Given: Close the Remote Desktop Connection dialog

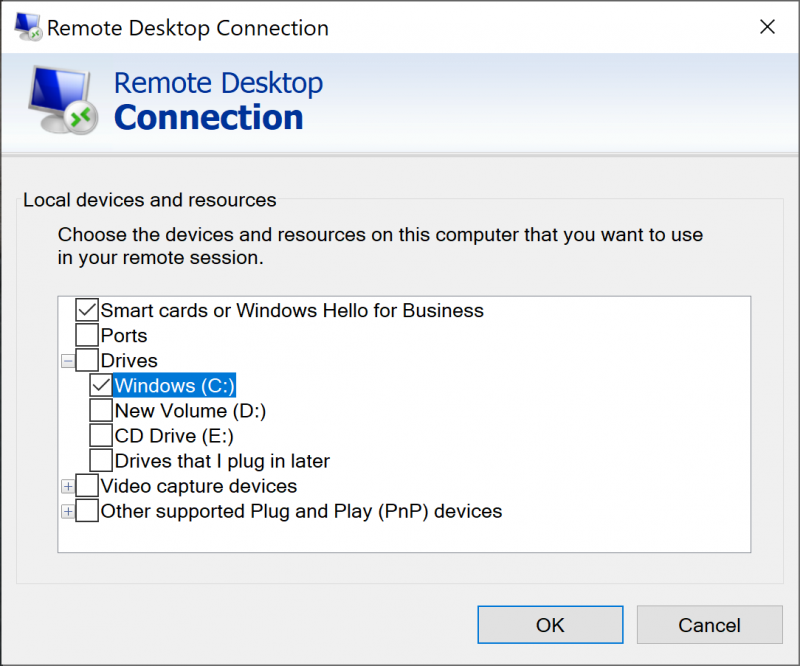Looking at the screenshot, I should (767, 27).
